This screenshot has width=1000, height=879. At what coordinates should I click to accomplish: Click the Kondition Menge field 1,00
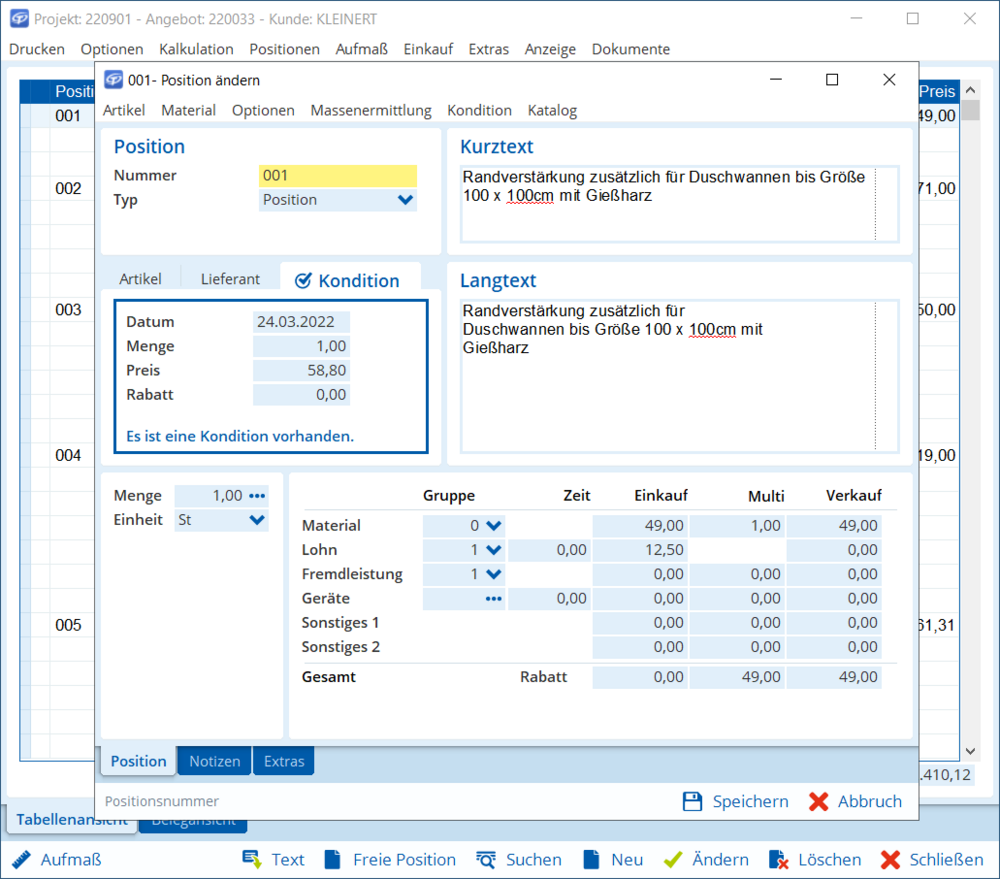coord(301,346)
